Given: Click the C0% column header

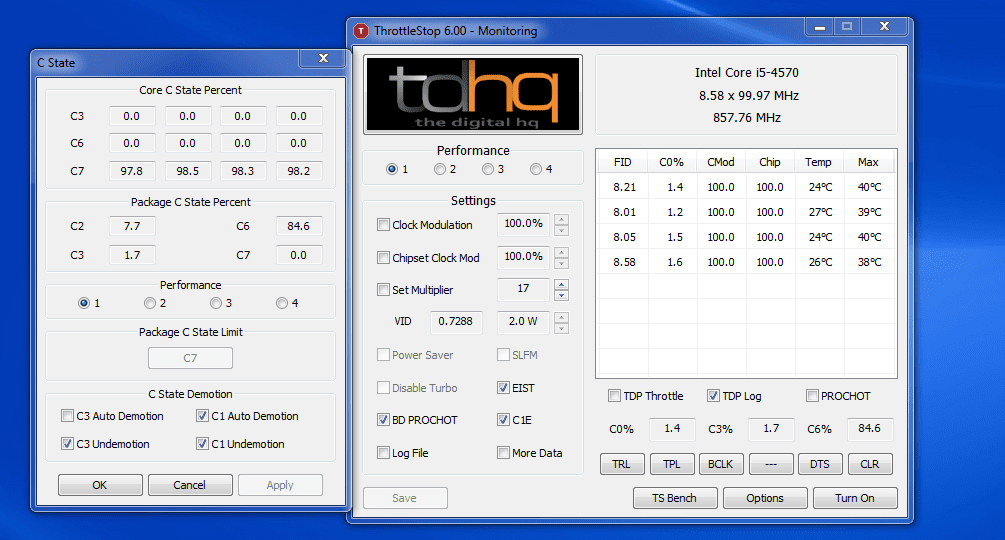Looking at the screenshot, I should tap(672, 162).
